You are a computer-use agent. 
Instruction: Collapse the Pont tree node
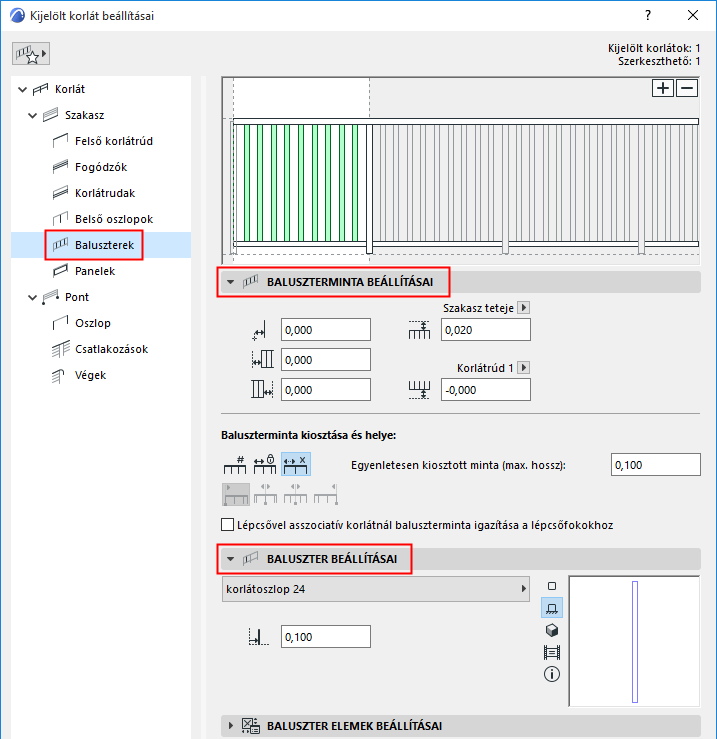click(x=33, y=297)
